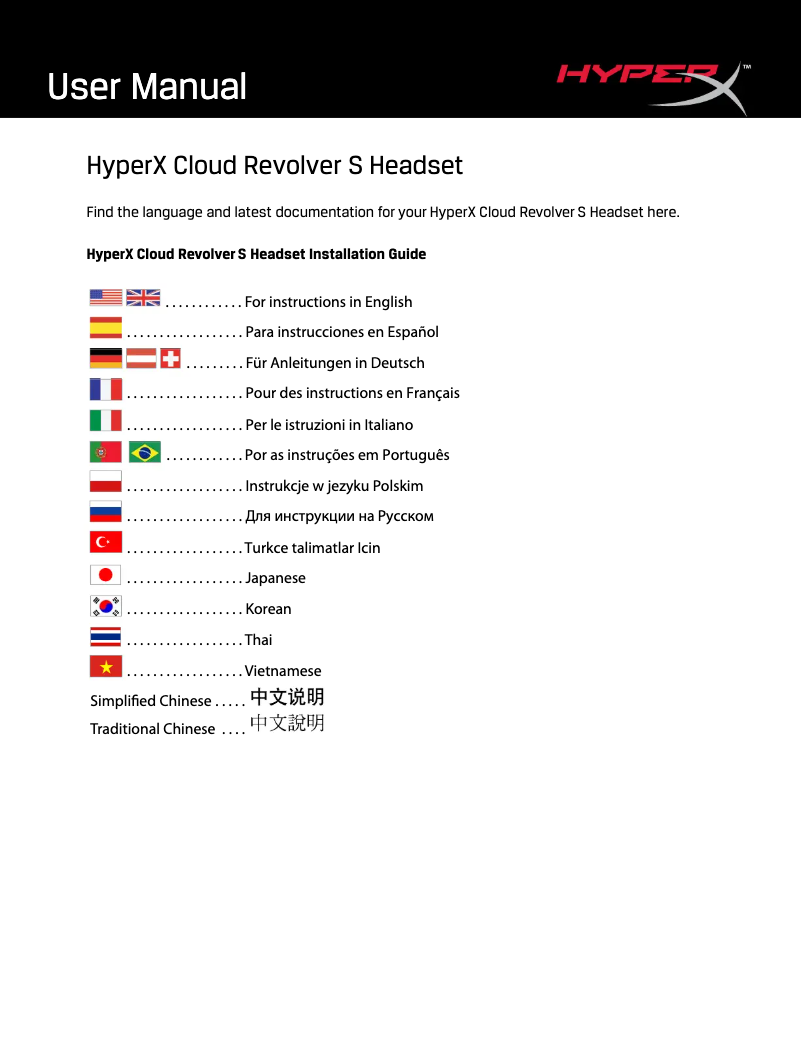The width and height of the screenshot is (802, 1037).
Task: Select the French flag icon
Action: [105, 389]
